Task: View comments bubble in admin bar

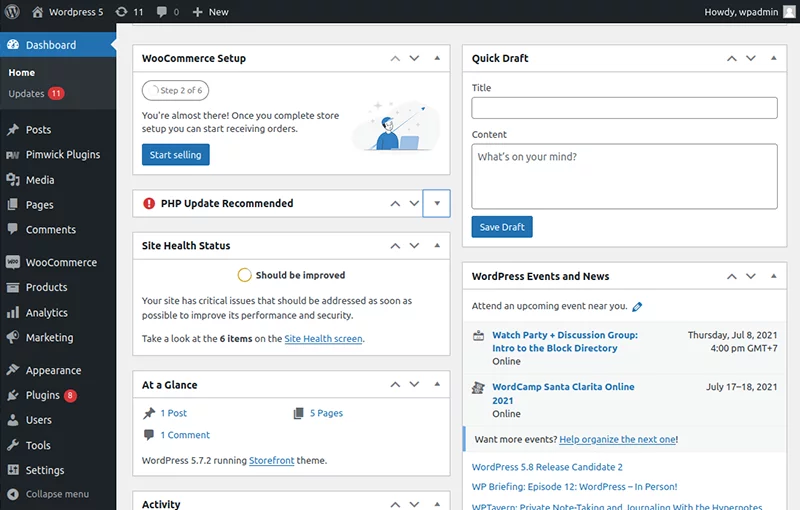Action: [168, 12]
